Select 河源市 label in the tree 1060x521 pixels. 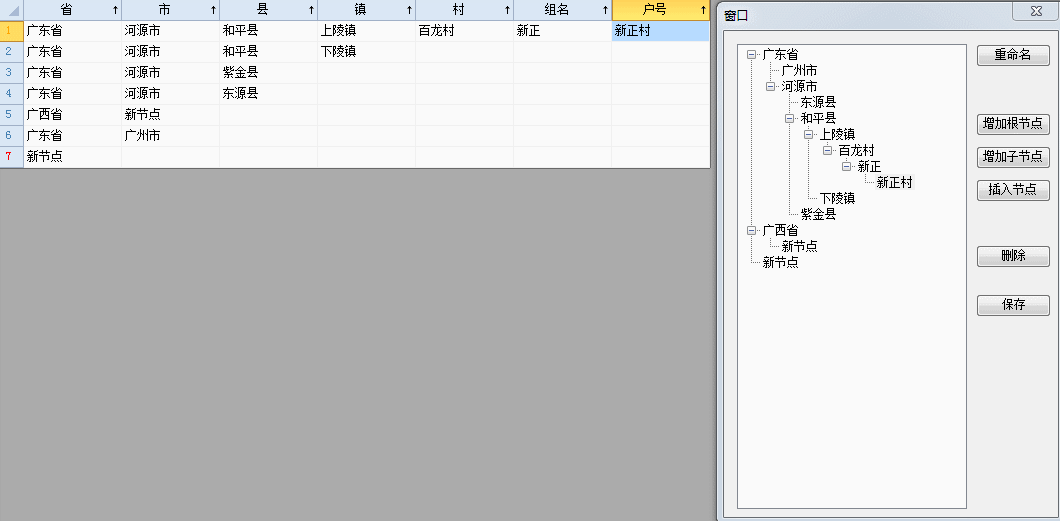[799, 86]
